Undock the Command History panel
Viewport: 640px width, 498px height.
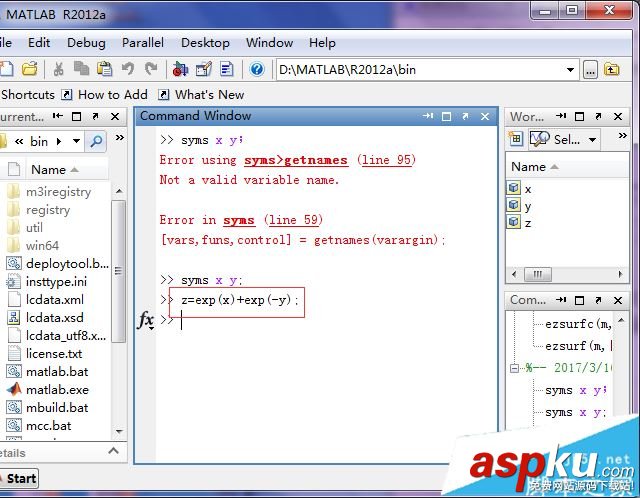coord(598,300)
